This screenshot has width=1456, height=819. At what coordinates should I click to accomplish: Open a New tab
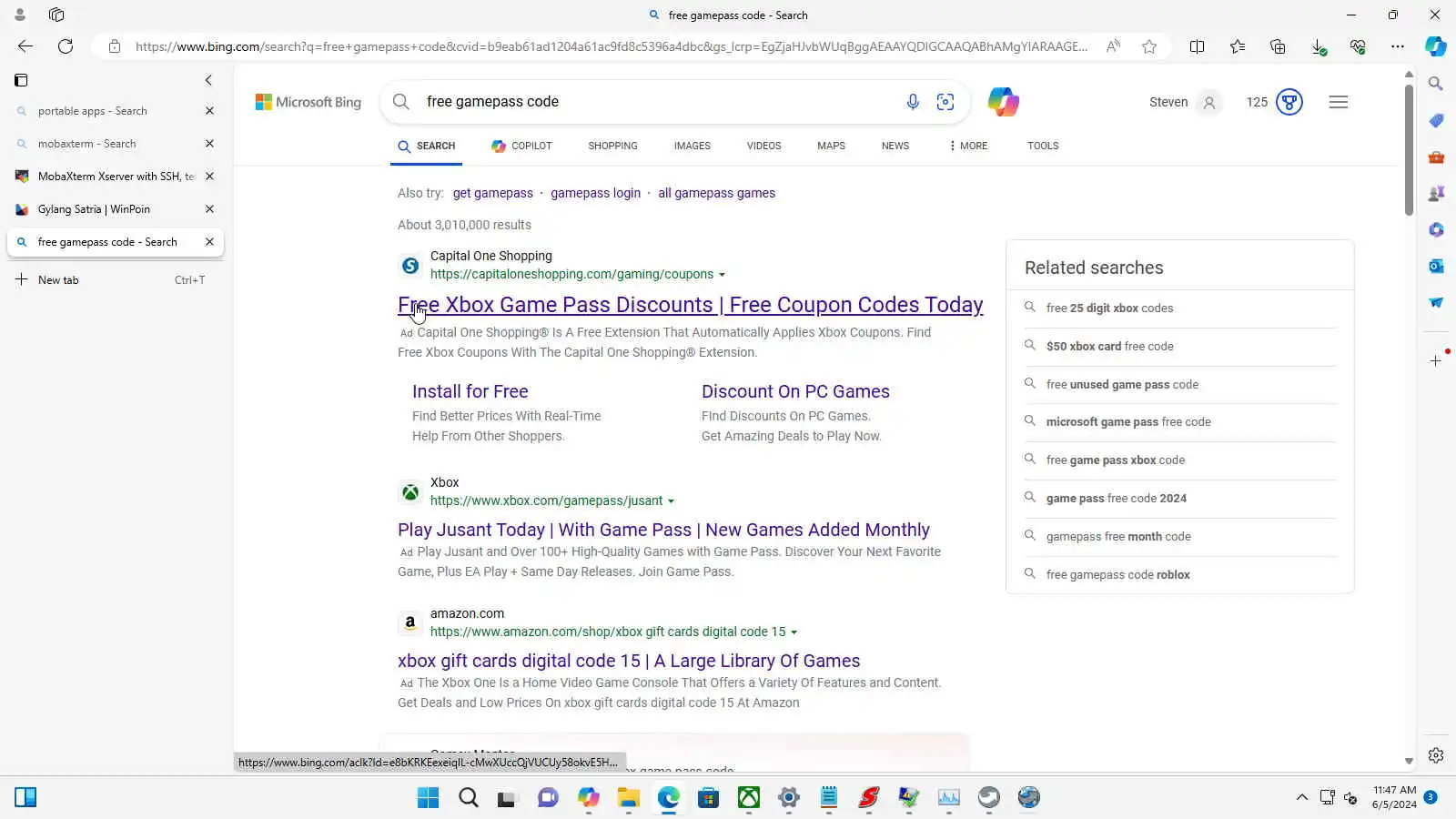coord(115,280)
